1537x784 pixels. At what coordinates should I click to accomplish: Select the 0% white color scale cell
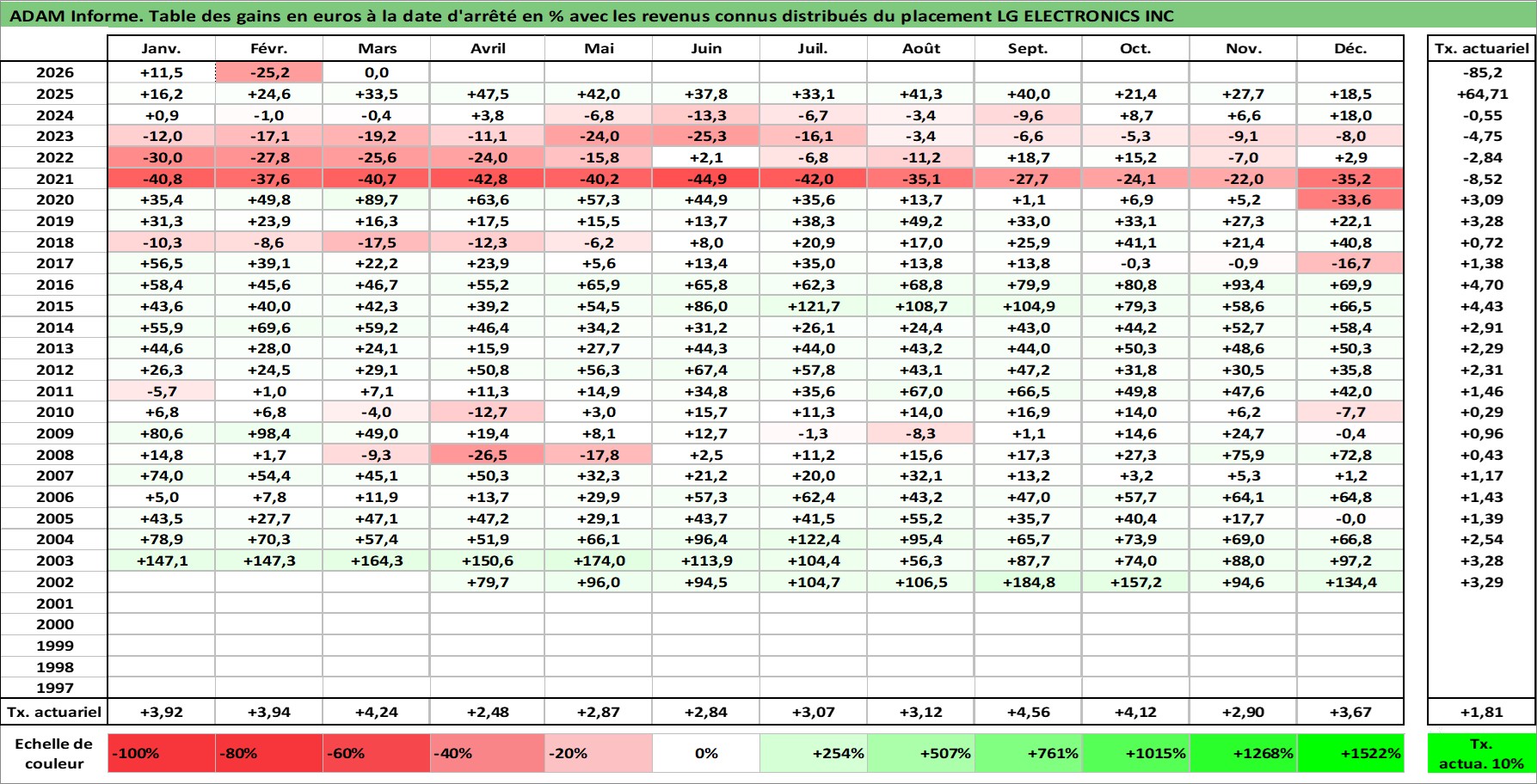pos(706,753)
